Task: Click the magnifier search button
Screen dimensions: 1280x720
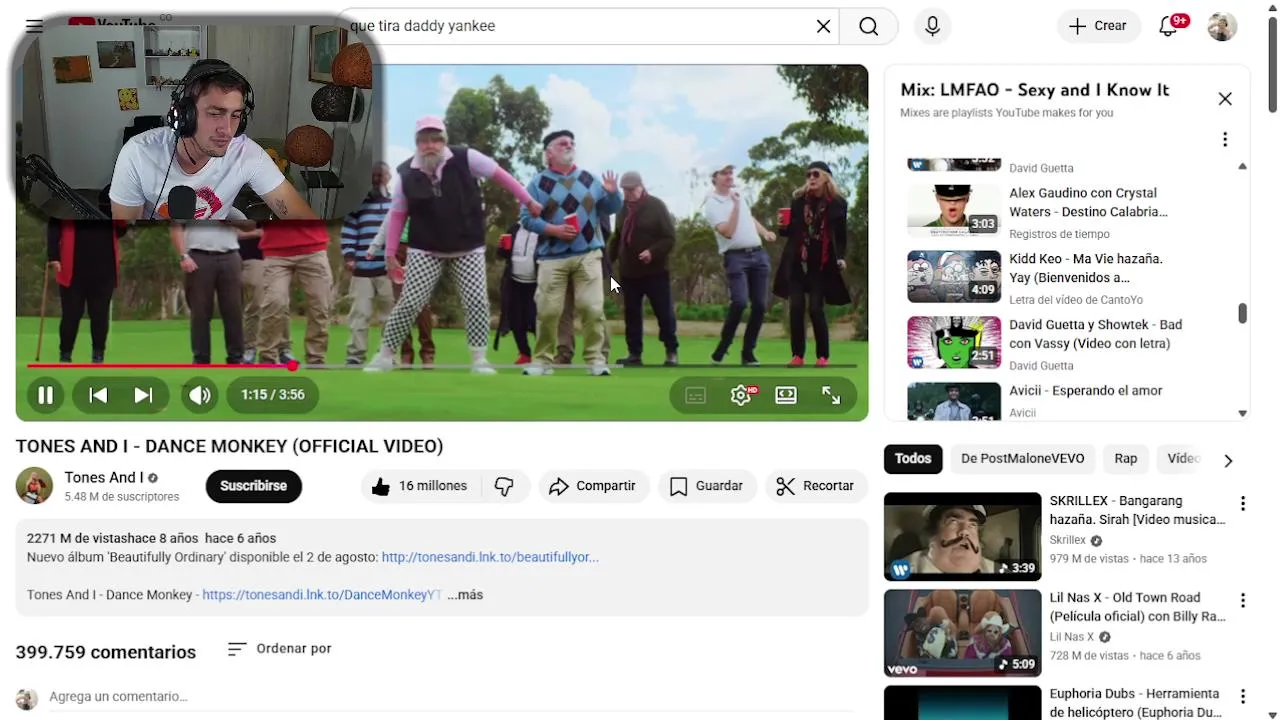Action: coord(868,26)
